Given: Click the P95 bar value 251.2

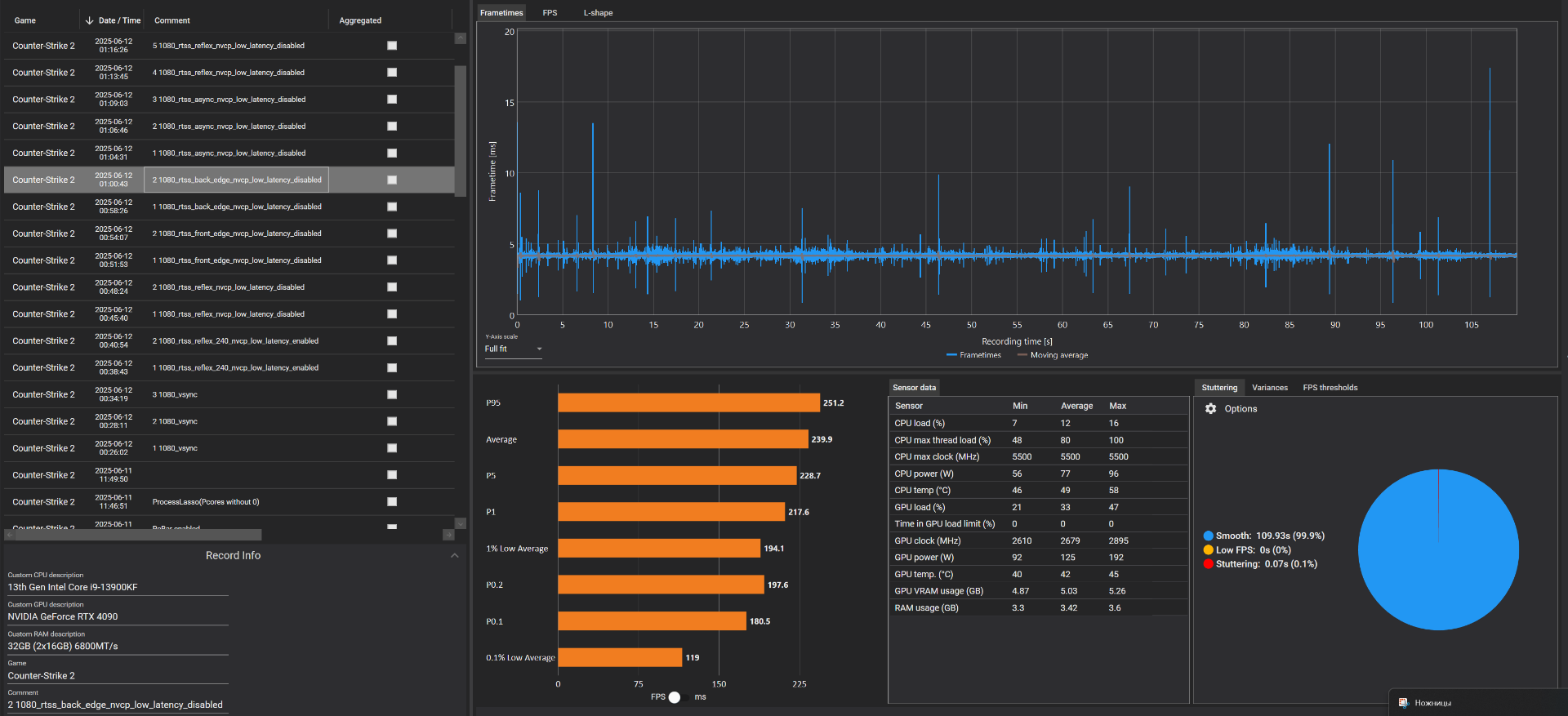Looking at the screenshot, I should point(833,403).
